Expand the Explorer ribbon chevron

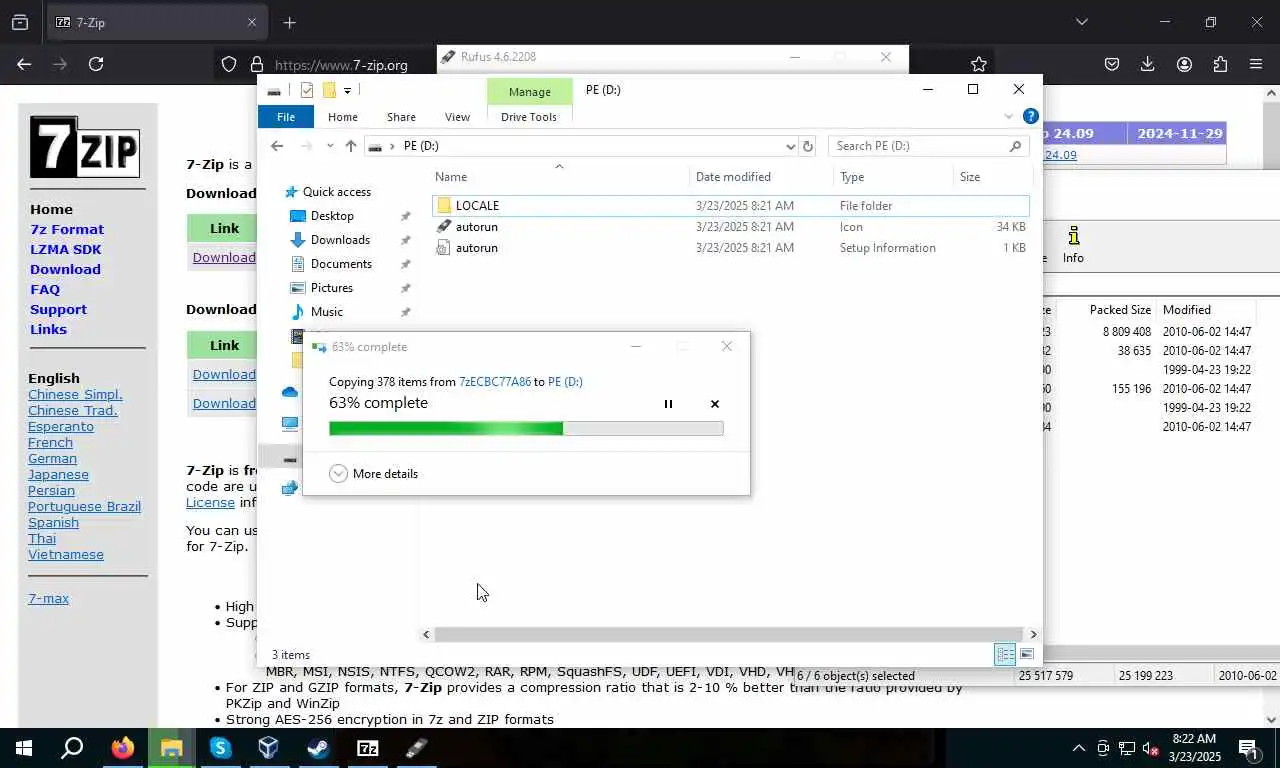(1008, 117)
